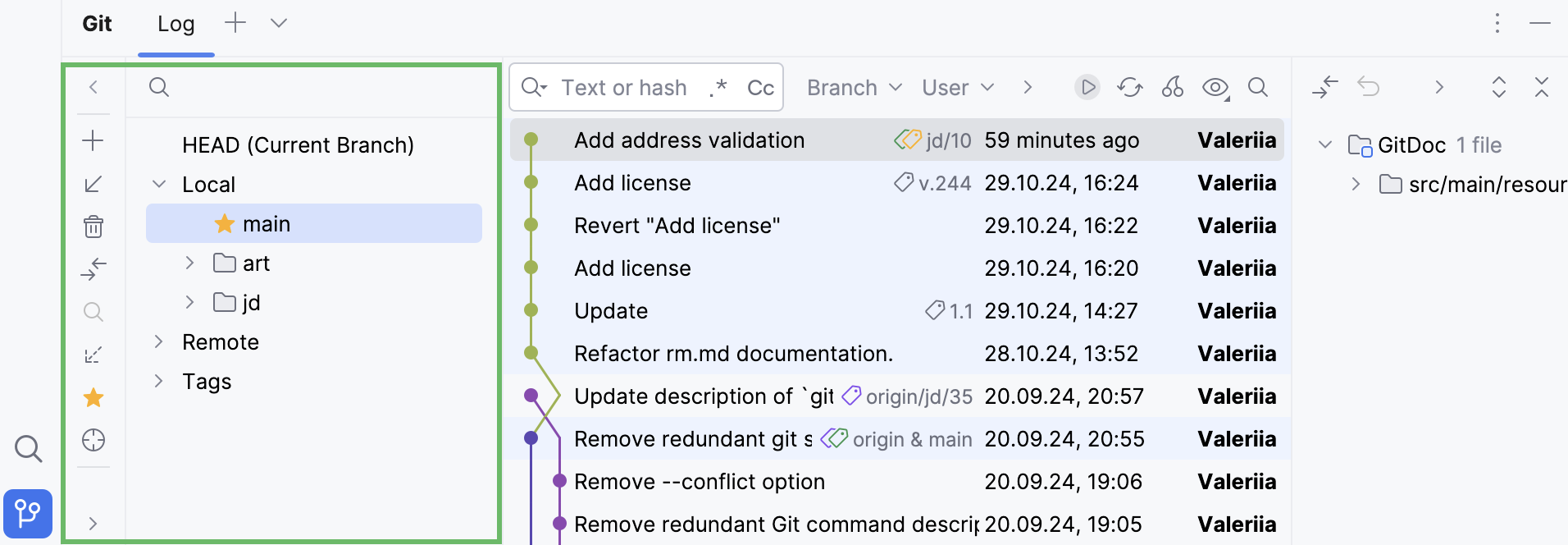Open the Branch filter dropdown

click(x=854, y=88)
